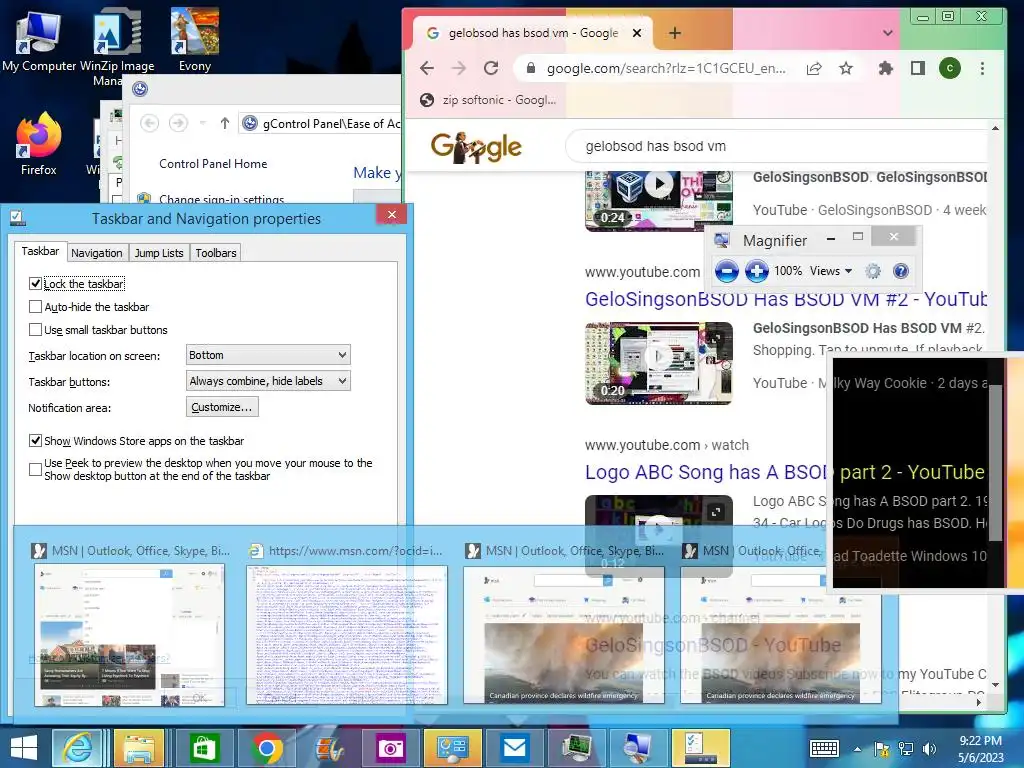Click Chrome forward arrow
The width and height of the screenshot is (1024, 768).
(x=459, y=68)
